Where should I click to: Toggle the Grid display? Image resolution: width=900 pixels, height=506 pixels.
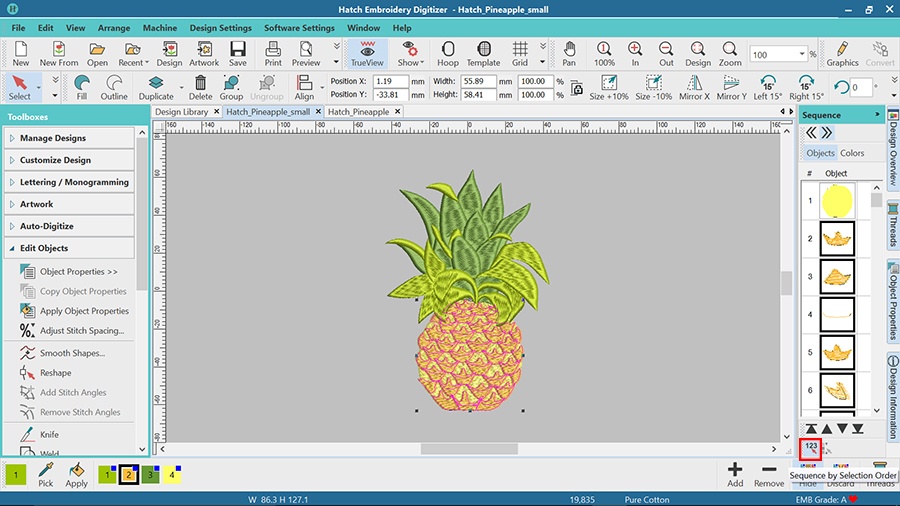[520, 53]
